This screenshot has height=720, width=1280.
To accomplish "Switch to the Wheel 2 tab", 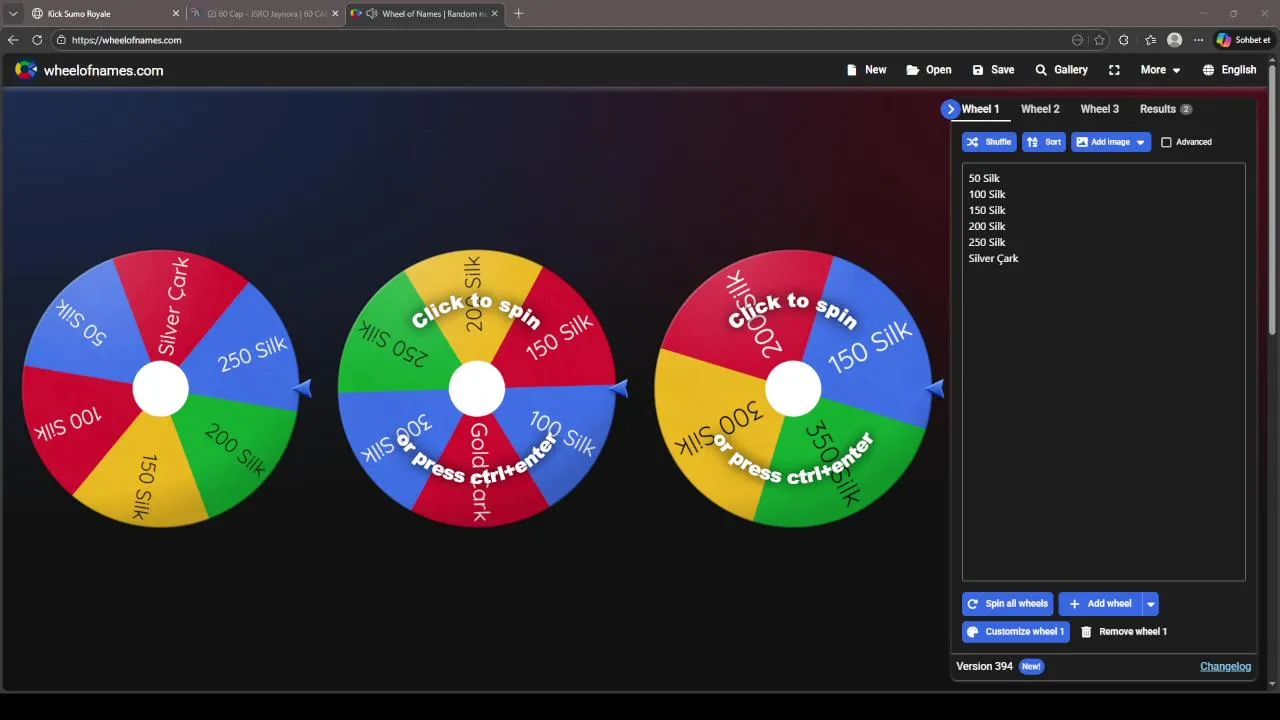I will tap(1040, 109).
